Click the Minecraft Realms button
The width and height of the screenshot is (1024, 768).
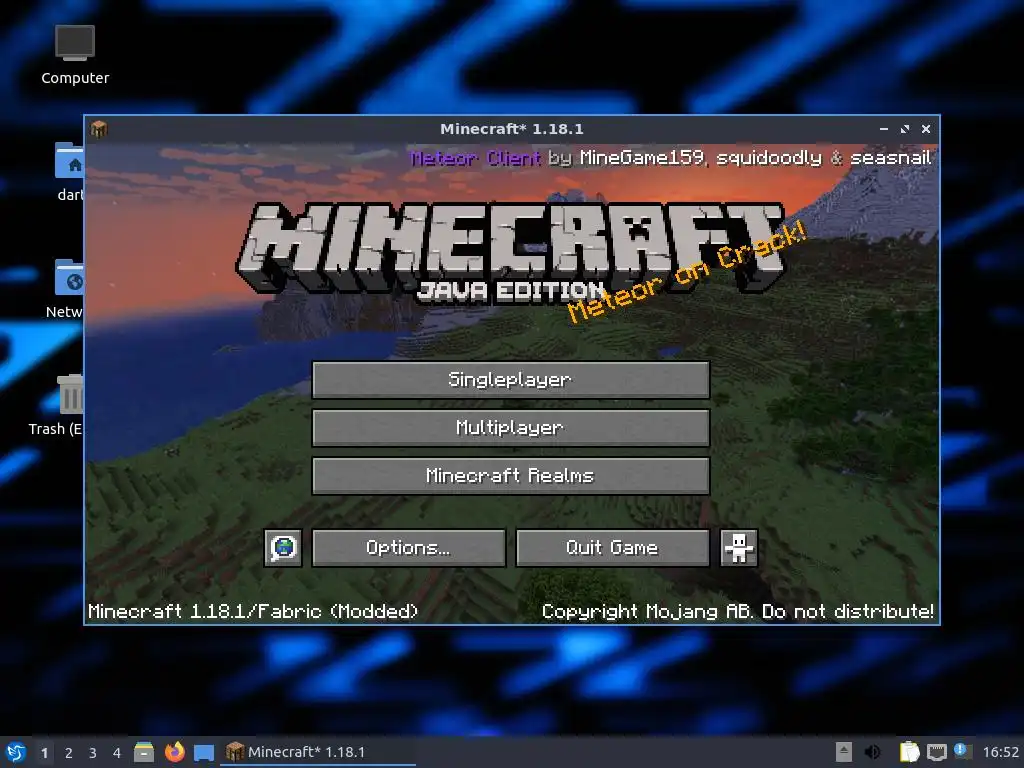(511, 475)
